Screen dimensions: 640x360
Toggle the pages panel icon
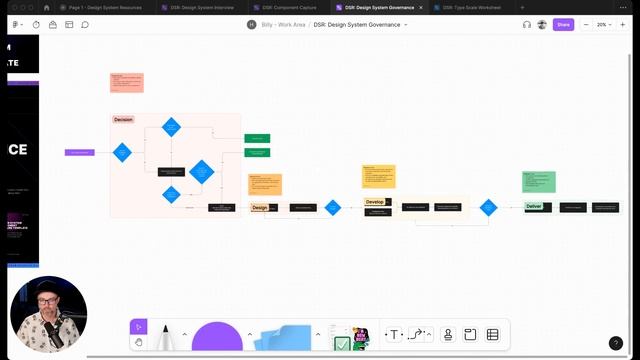point(69,24)
